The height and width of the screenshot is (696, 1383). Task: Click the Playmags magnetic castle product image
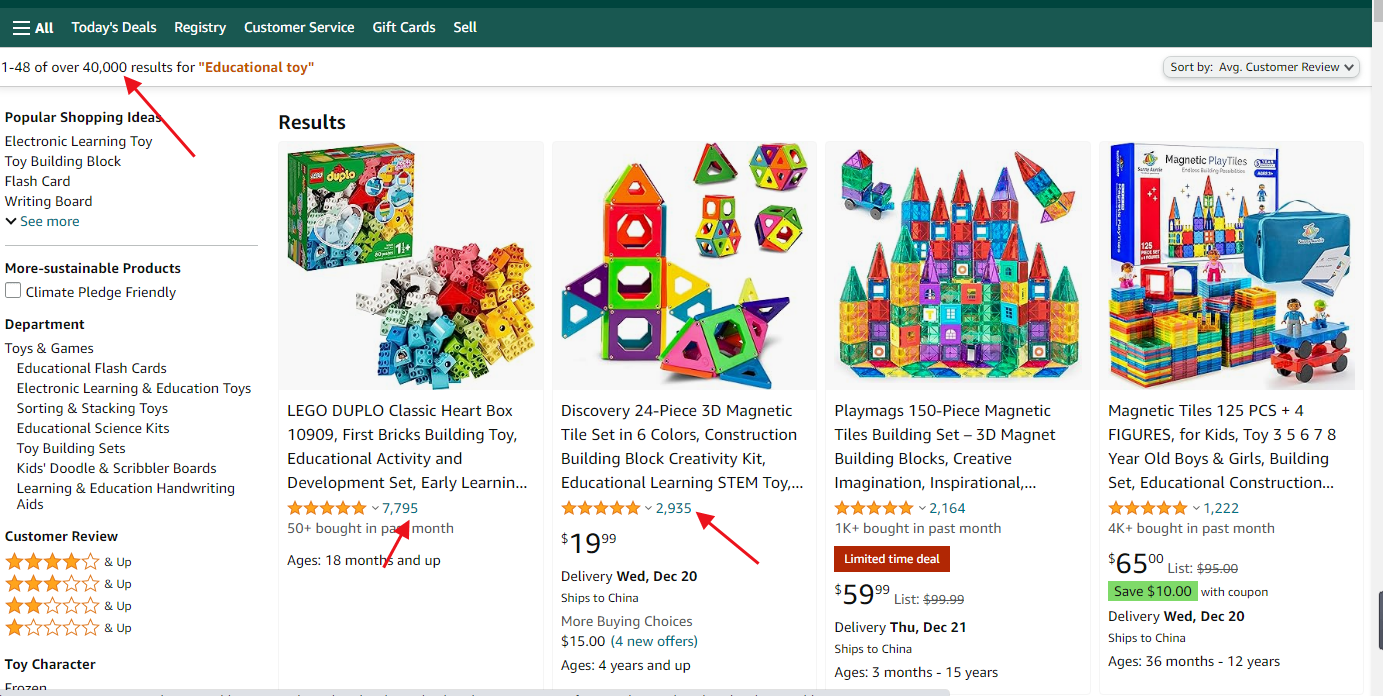(958, 265)
